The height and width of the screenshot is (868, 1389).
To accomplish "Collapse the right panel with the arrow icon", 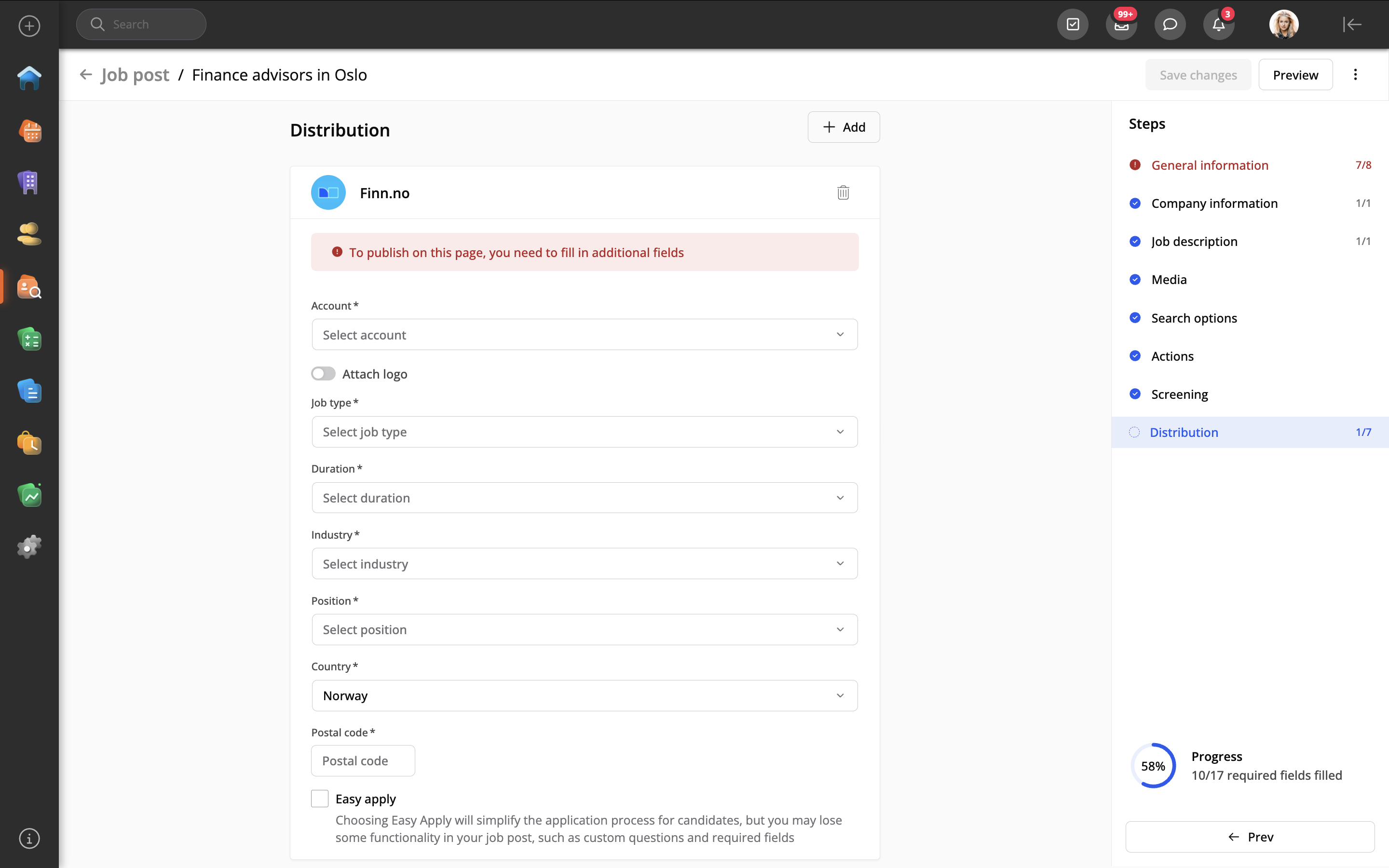I will click(1352, 25).
